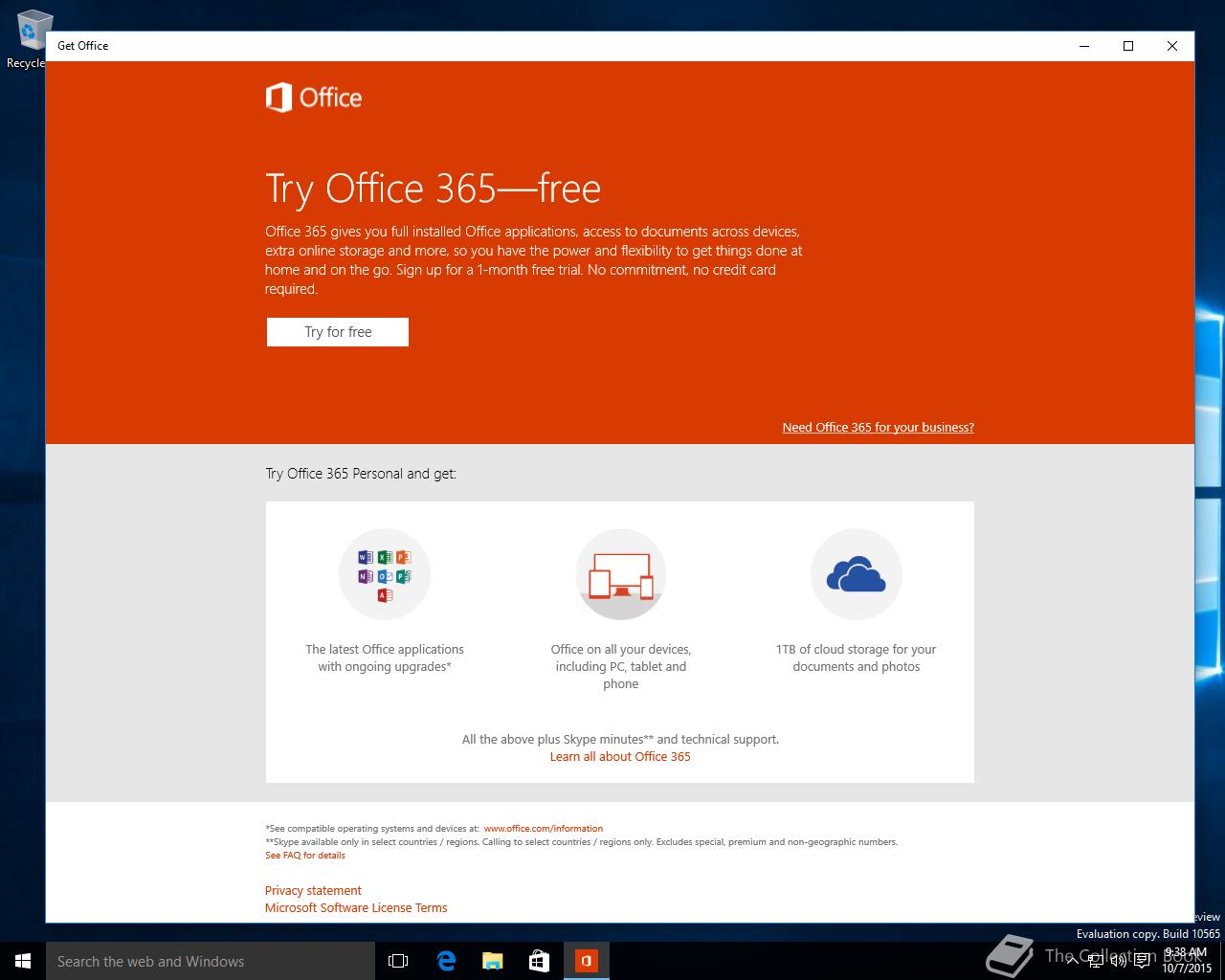The image size is (1225, 980).
Task: Click the Office on all your devices caption
Action: click(x=621, y=666)
